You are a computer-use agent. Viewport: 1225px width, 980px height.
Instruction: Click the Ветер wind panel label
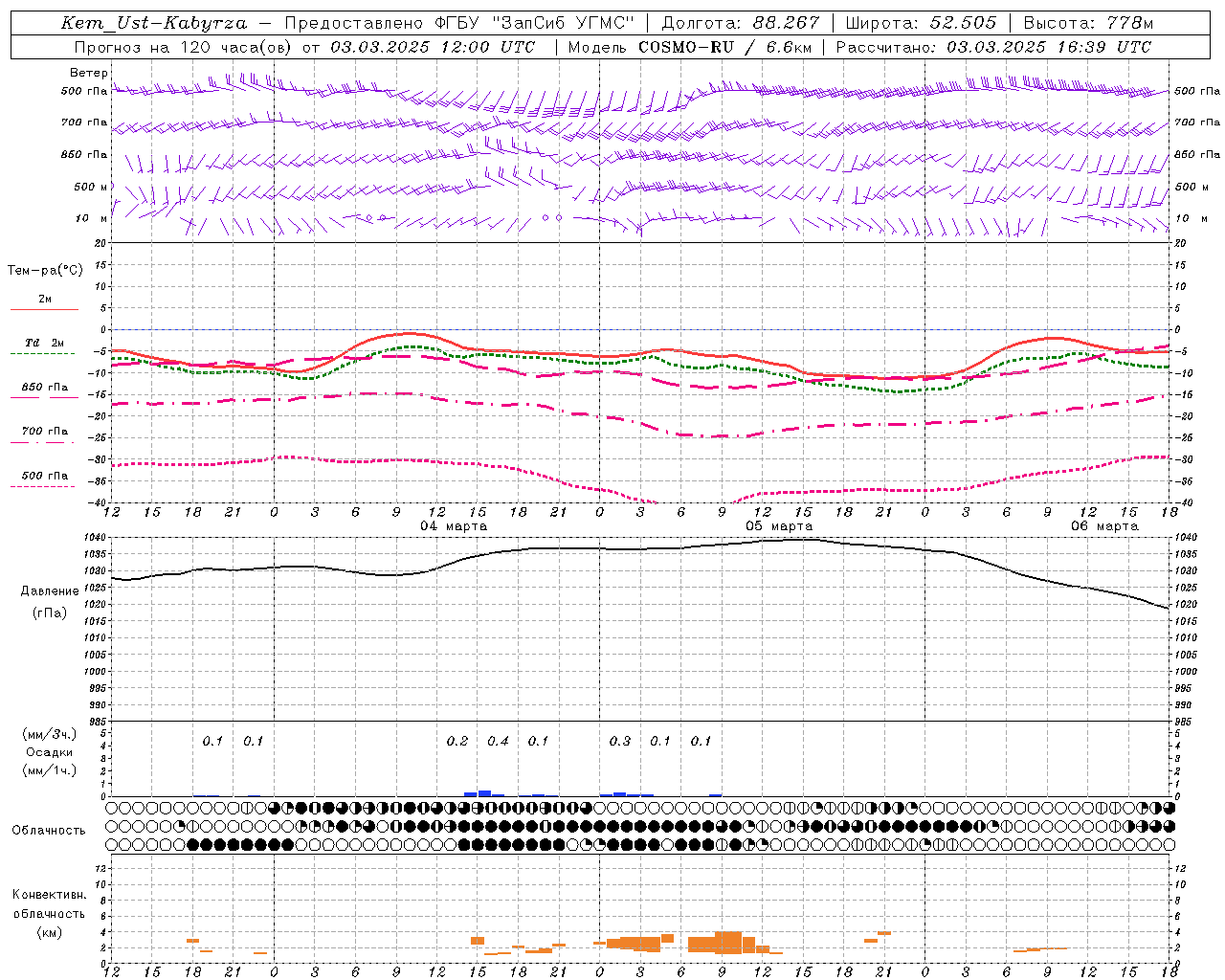click(89, 73)
